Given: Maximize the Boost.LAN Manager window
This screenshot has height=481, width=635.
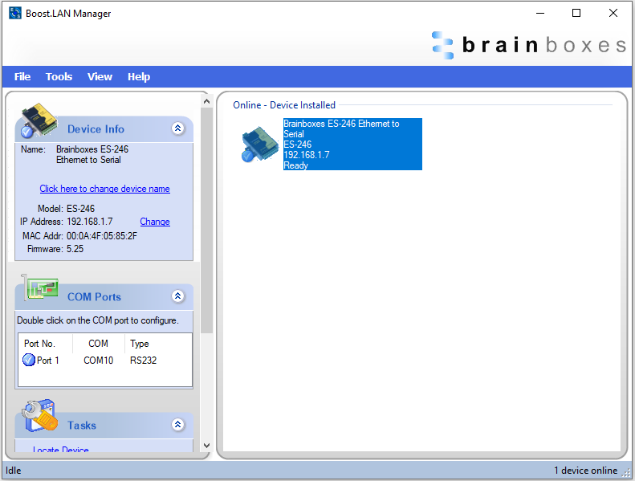Looking at the screenshot, I should point(576,13).
